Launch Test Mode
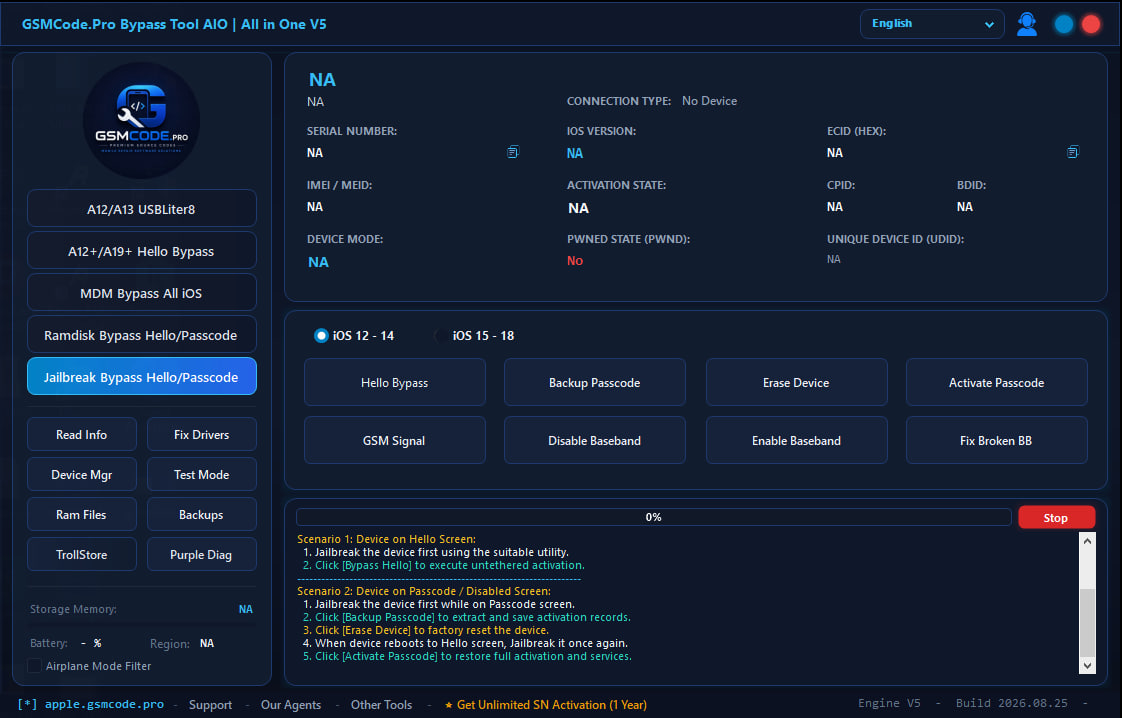This screenshot has width=1122, height=718. [x=202, y=475]
